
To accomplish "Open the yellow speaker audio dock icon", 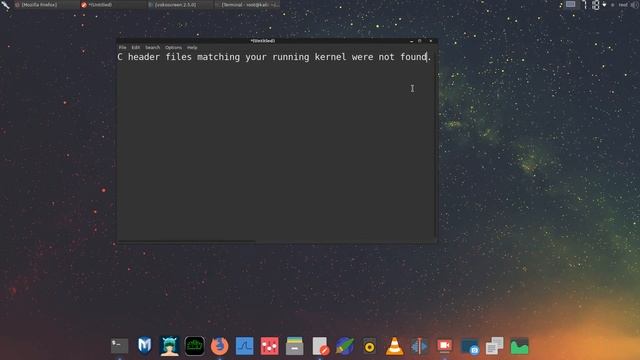I will pos(369,347).
